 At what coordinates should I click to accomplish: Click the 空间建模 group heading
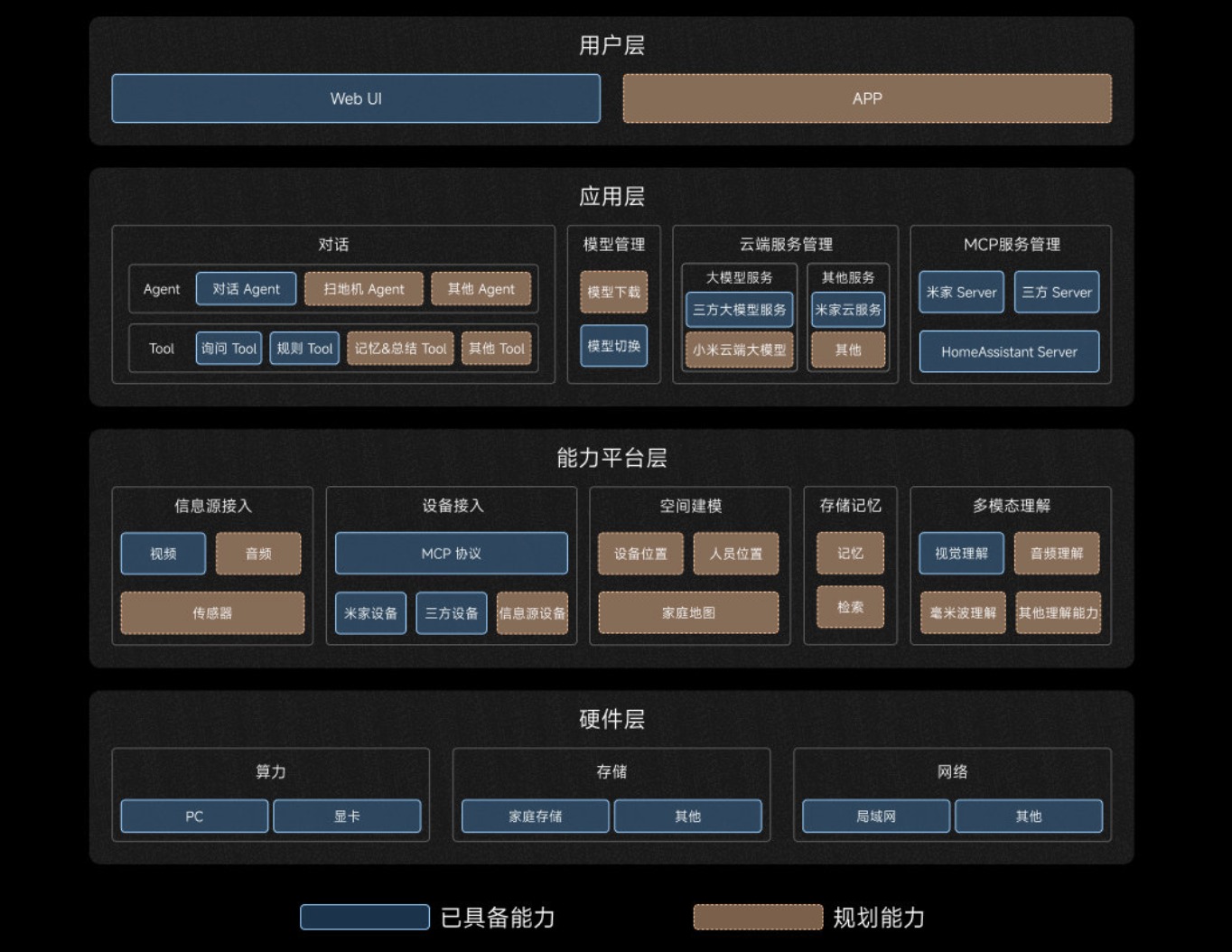point(690,506)
